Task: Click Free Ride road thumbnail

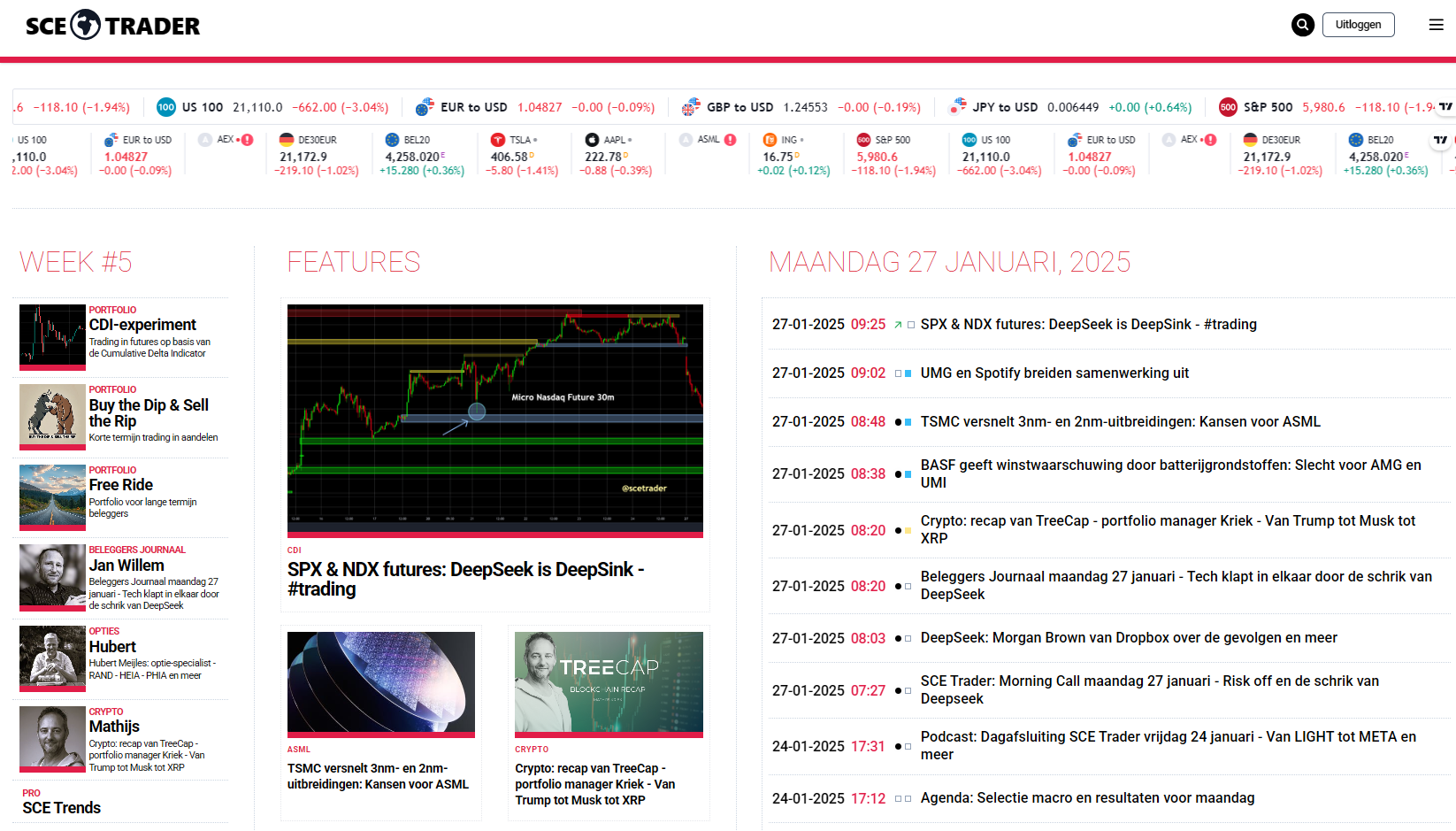Action: click(x=52, y=497)
